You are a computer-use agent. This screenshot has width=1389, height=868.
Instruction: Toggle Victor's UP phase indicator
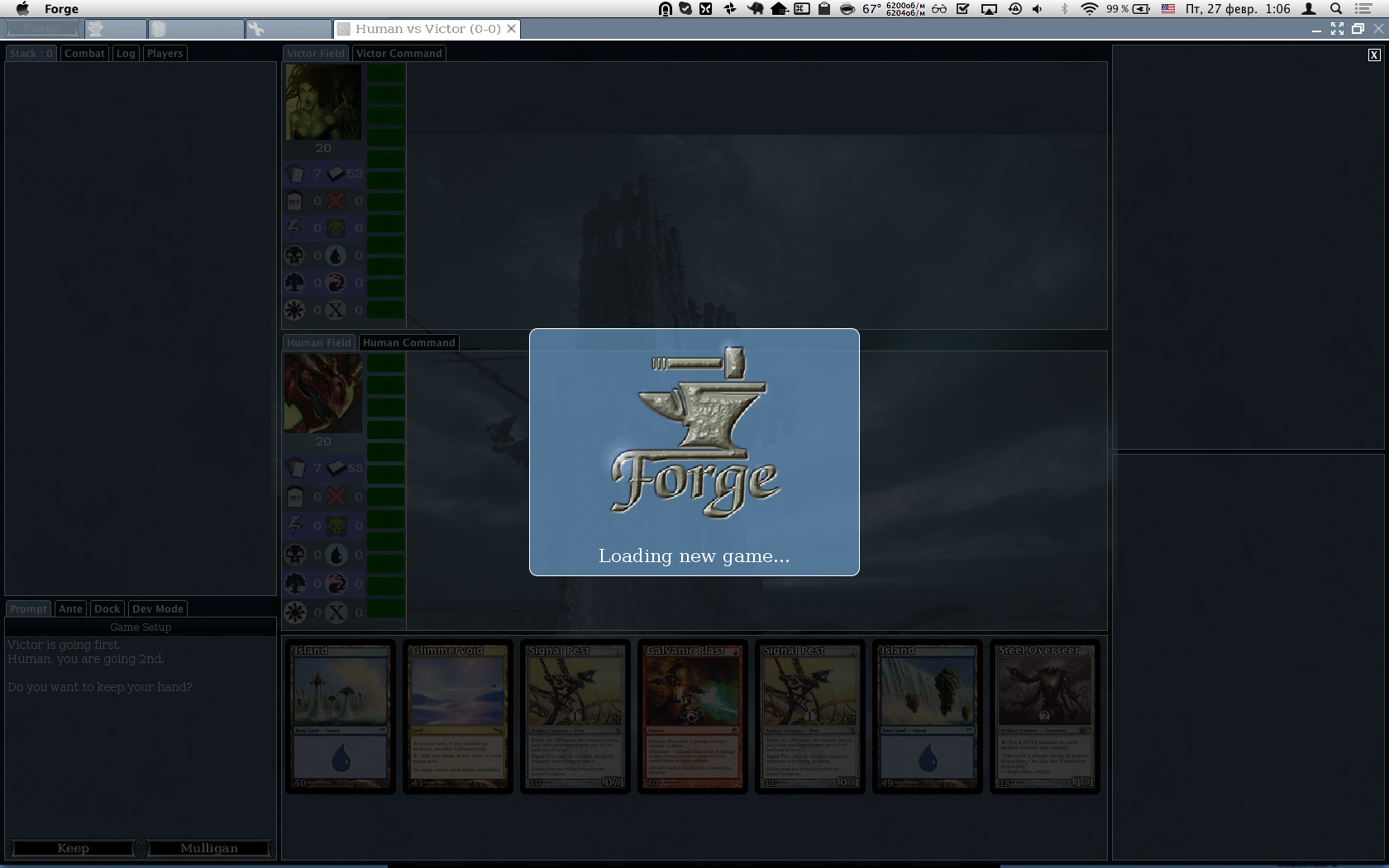pos(385,74)
